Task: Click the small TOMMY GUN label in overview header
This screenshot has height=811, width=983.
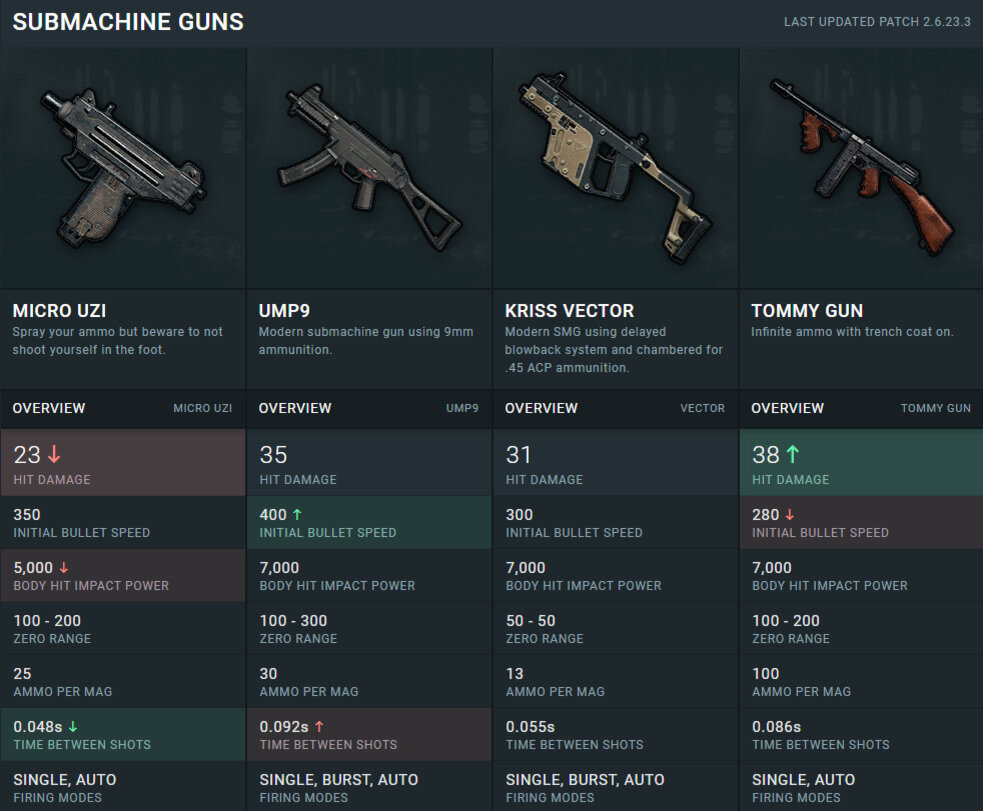Action: coord(935,408)
